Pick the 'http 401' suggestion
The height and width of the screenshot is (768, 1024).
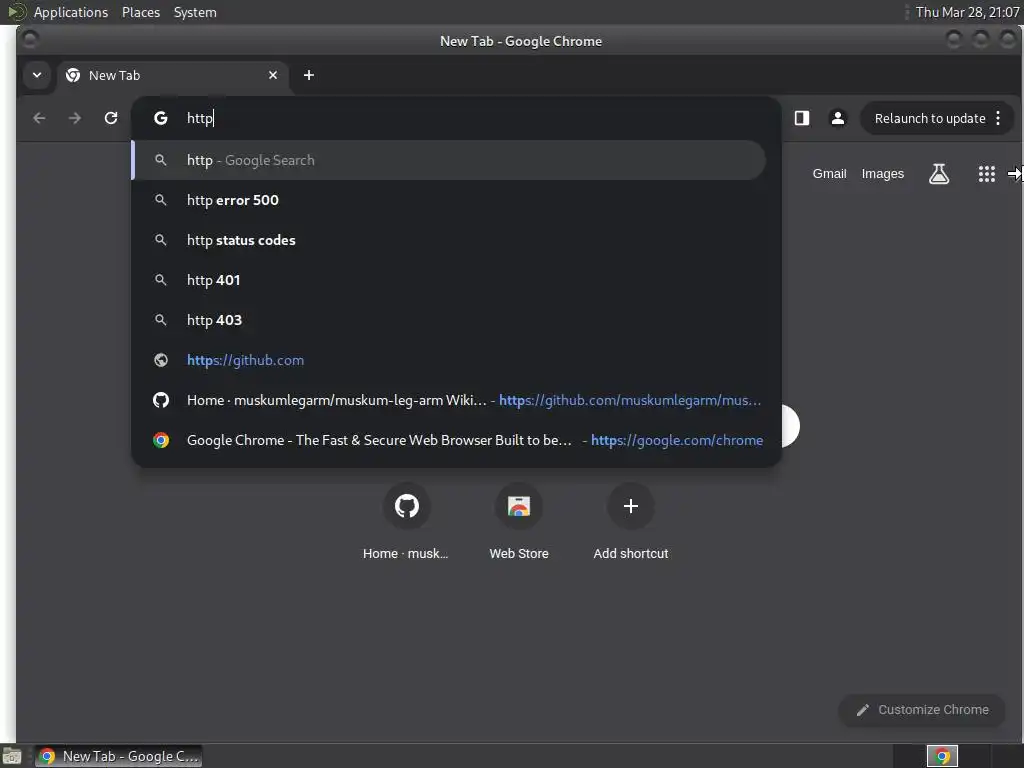point(449,280)
